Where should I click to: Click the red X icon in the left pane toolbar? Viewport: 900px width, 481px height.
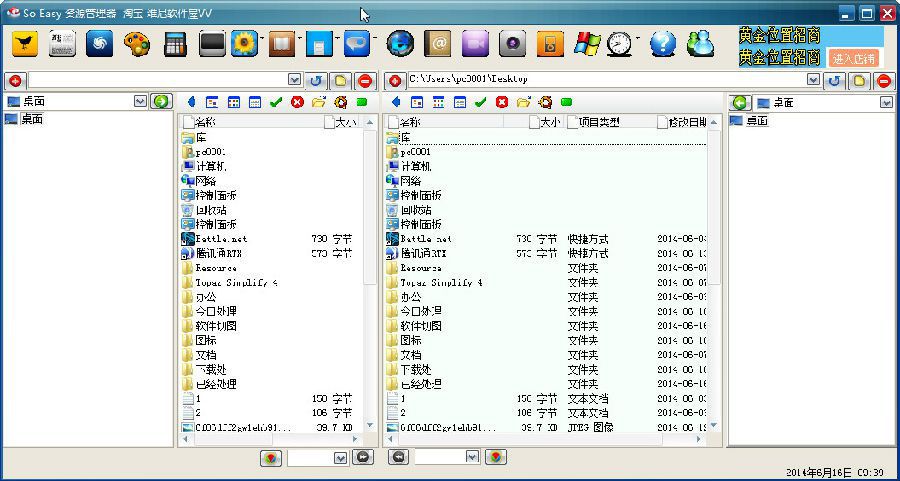pyautogui.click(x=297, y=102)
